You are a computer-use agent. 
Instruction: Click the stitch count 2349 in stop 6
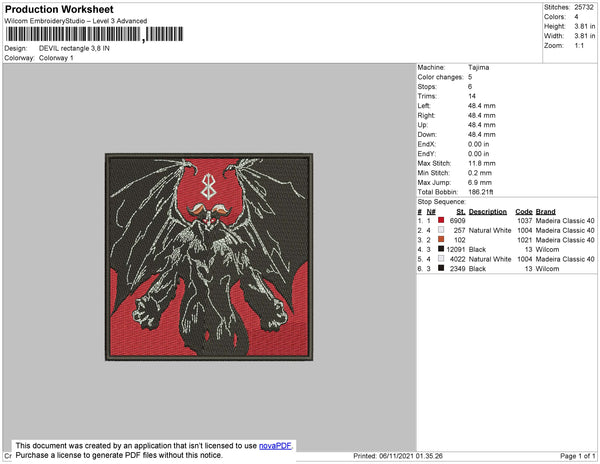click(458, 269)
